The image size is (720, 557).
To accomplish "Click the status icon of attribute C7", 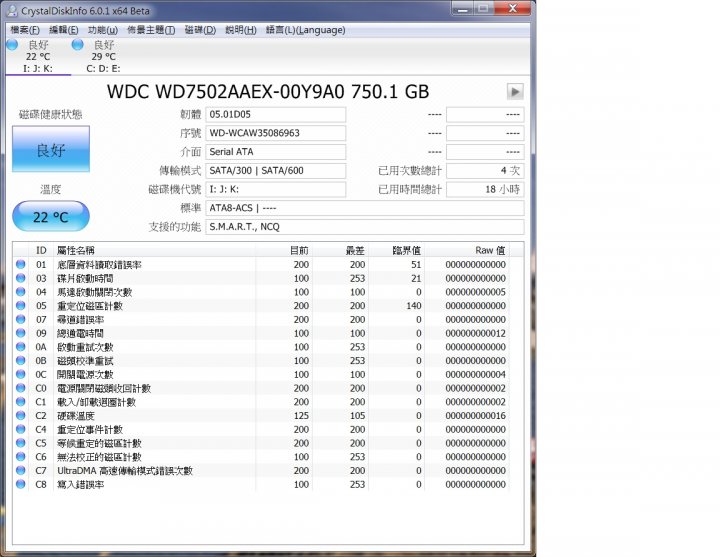I will pos(21,470).
